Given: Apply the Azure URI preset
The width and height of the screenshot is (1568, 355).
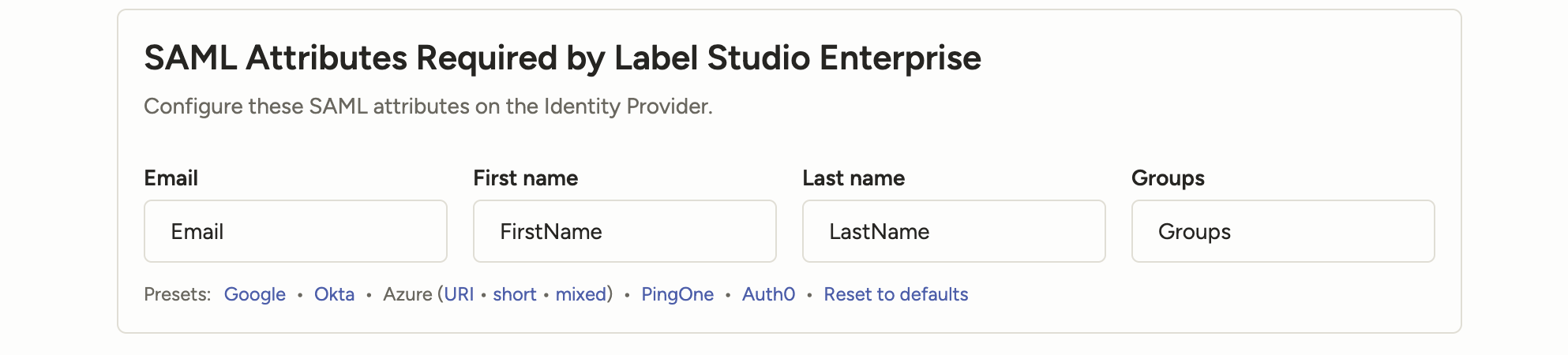Looking at the screenshot, I should pos(459,294).
